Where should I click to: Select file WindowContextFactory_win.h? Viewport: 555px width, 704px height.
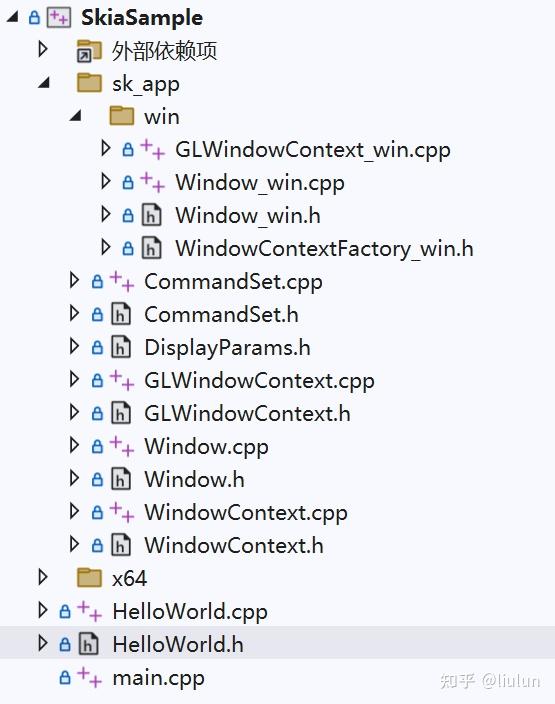pos(324,249)
